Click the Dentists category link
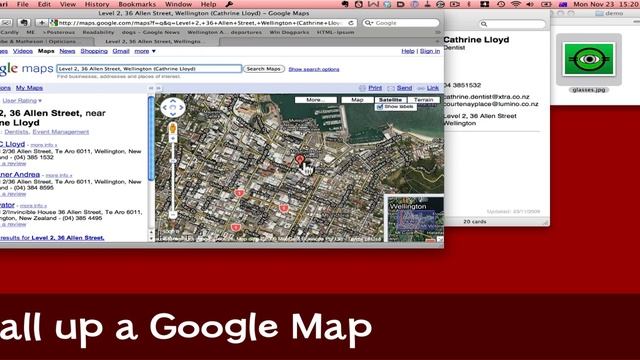Viewport: 640px width, 360px height. [16, 132]
